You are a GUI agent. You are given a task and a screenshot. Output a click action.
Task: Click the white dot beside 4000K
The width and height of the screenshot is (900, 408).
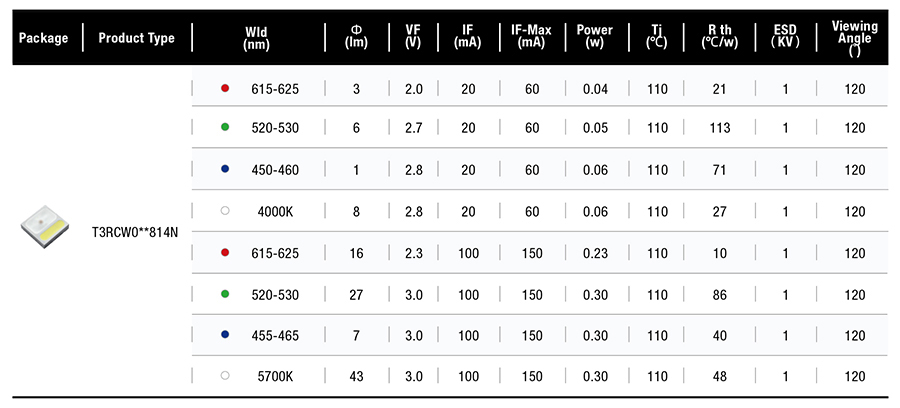[x=226, y=211]
